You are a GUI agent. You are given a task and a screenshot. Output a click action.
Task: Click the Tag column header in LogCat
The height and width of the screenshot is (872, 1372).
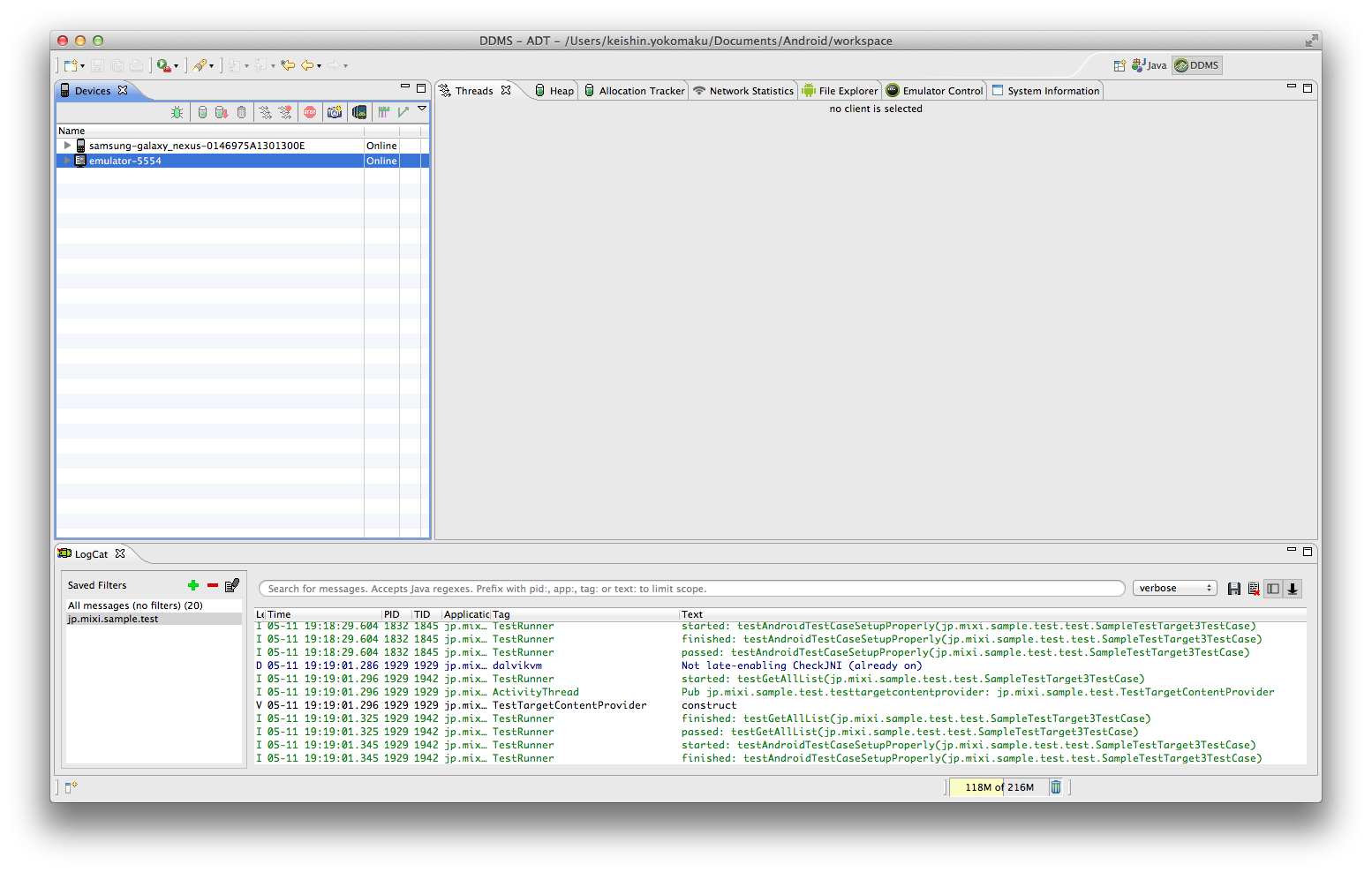pos(584,614)
